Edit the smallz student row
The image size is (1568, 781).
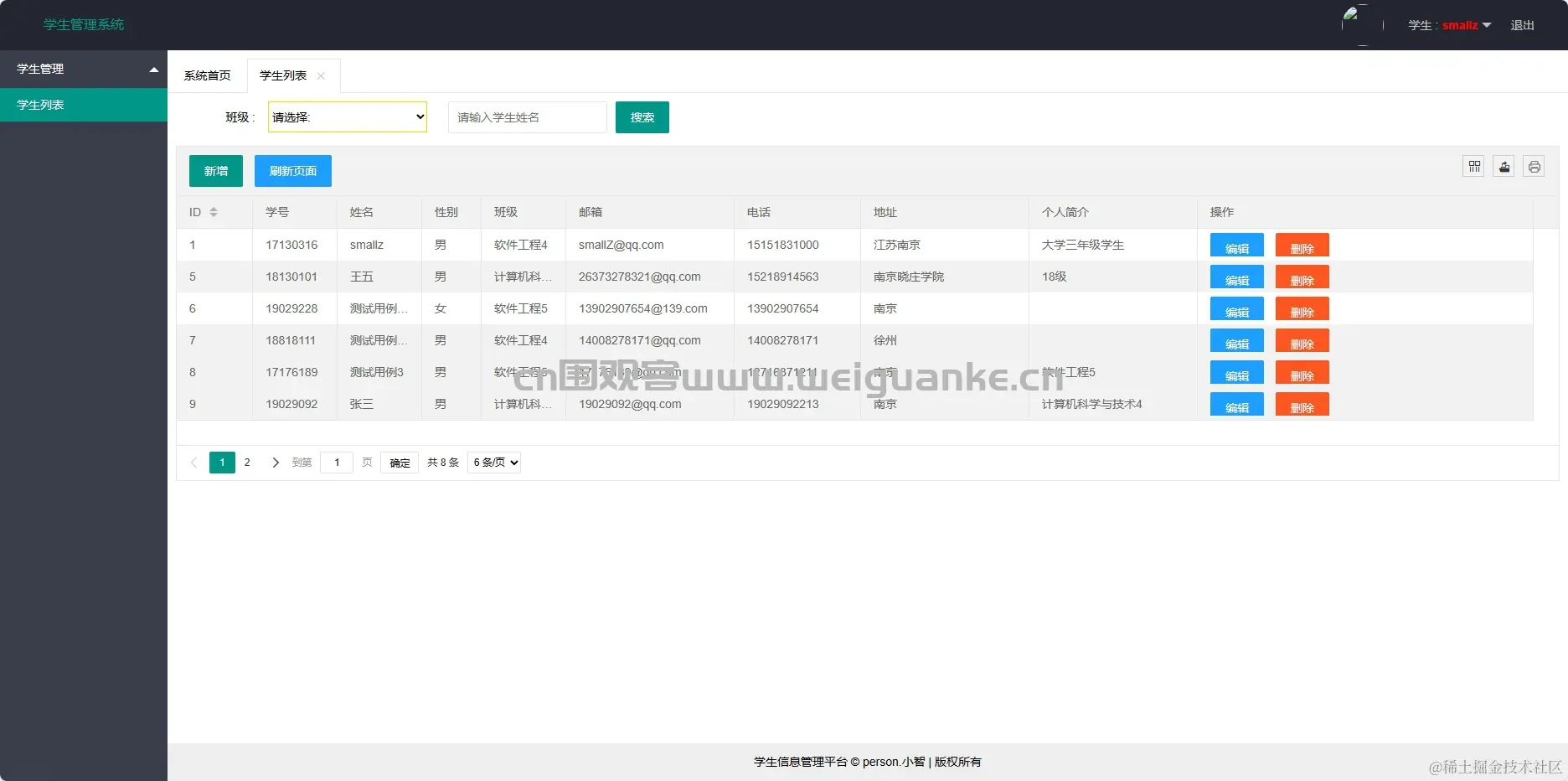click(1237, 246)
